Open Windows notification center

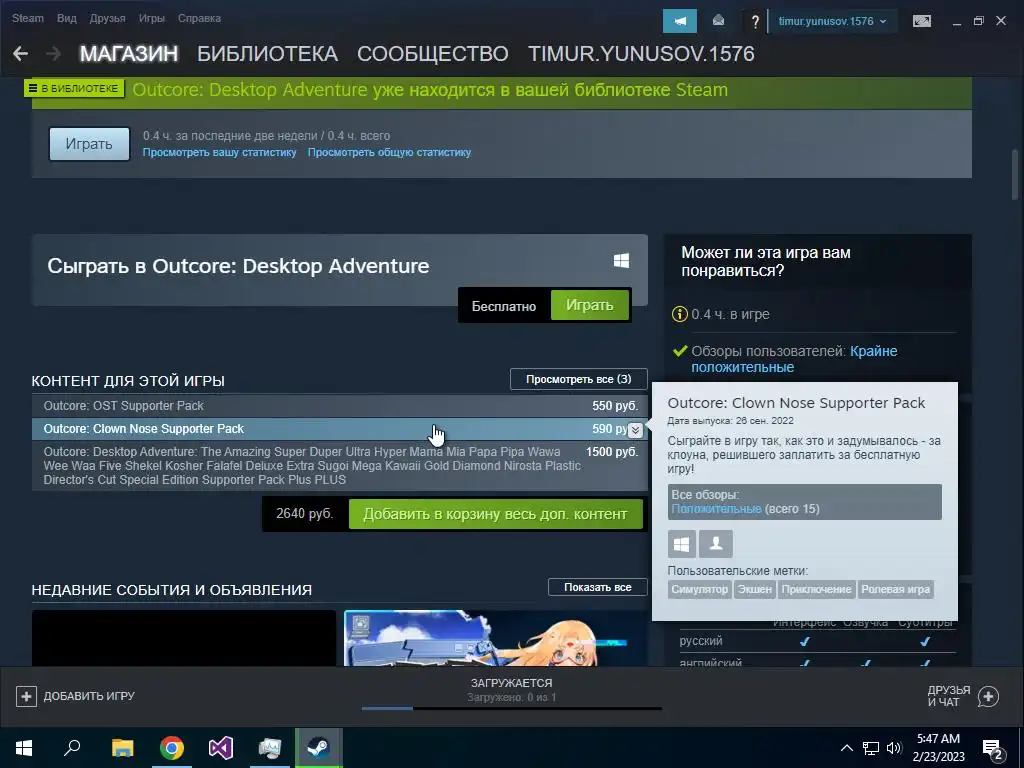point(993,749)
